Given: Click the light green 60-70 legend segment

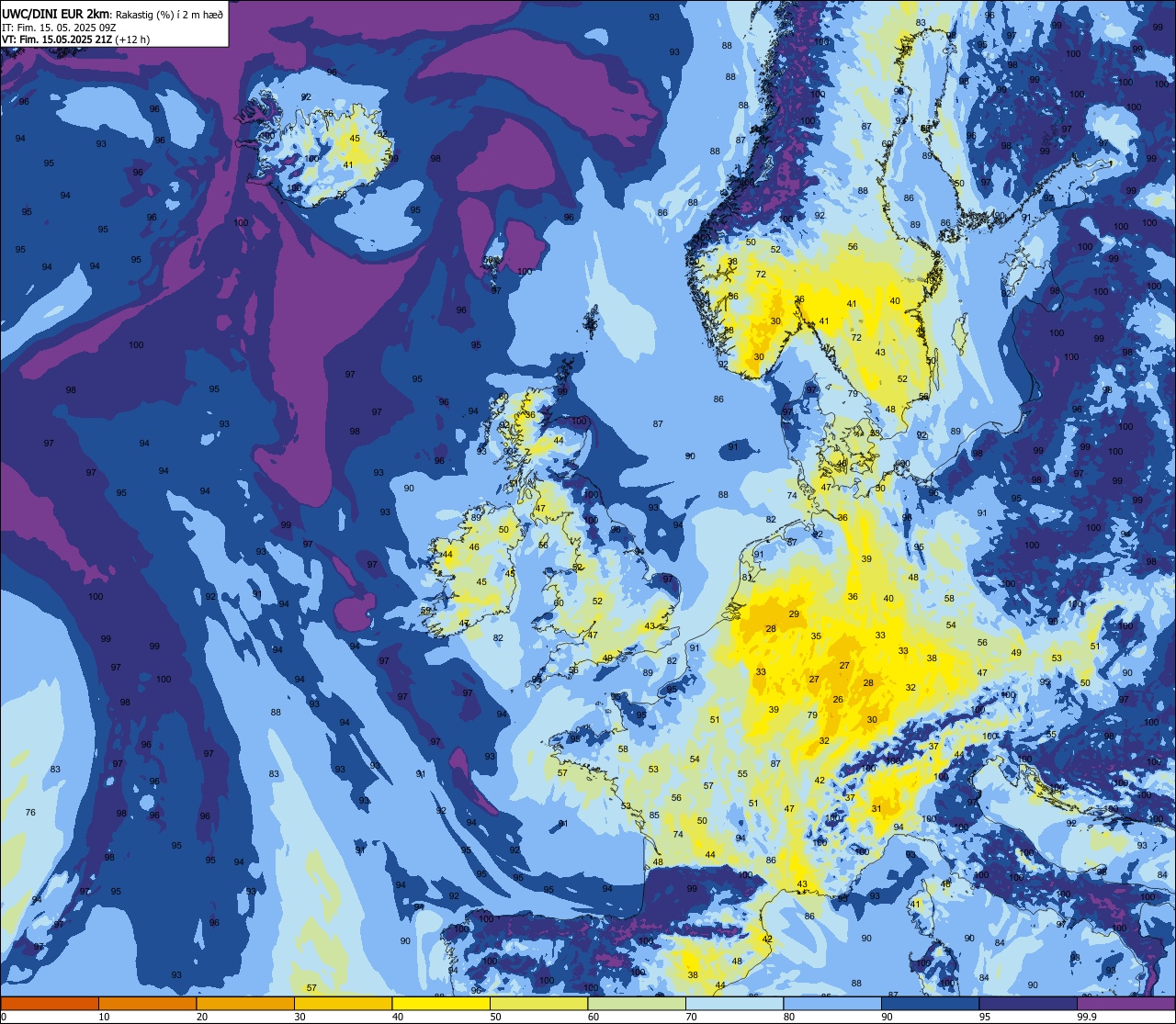Looking at the screenshot, I should coord(637,1004).
